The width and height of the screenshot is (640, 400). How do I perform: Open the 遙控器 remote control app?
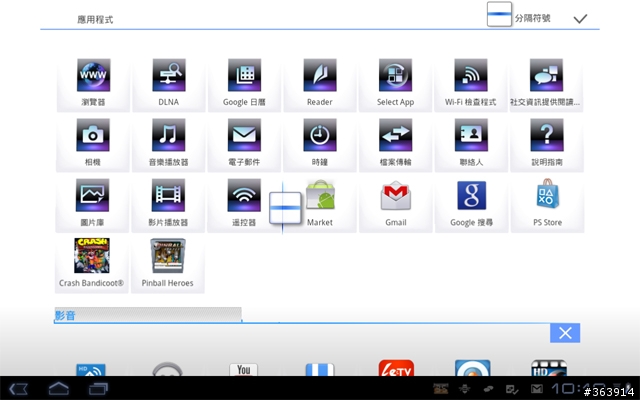point(244,204)
